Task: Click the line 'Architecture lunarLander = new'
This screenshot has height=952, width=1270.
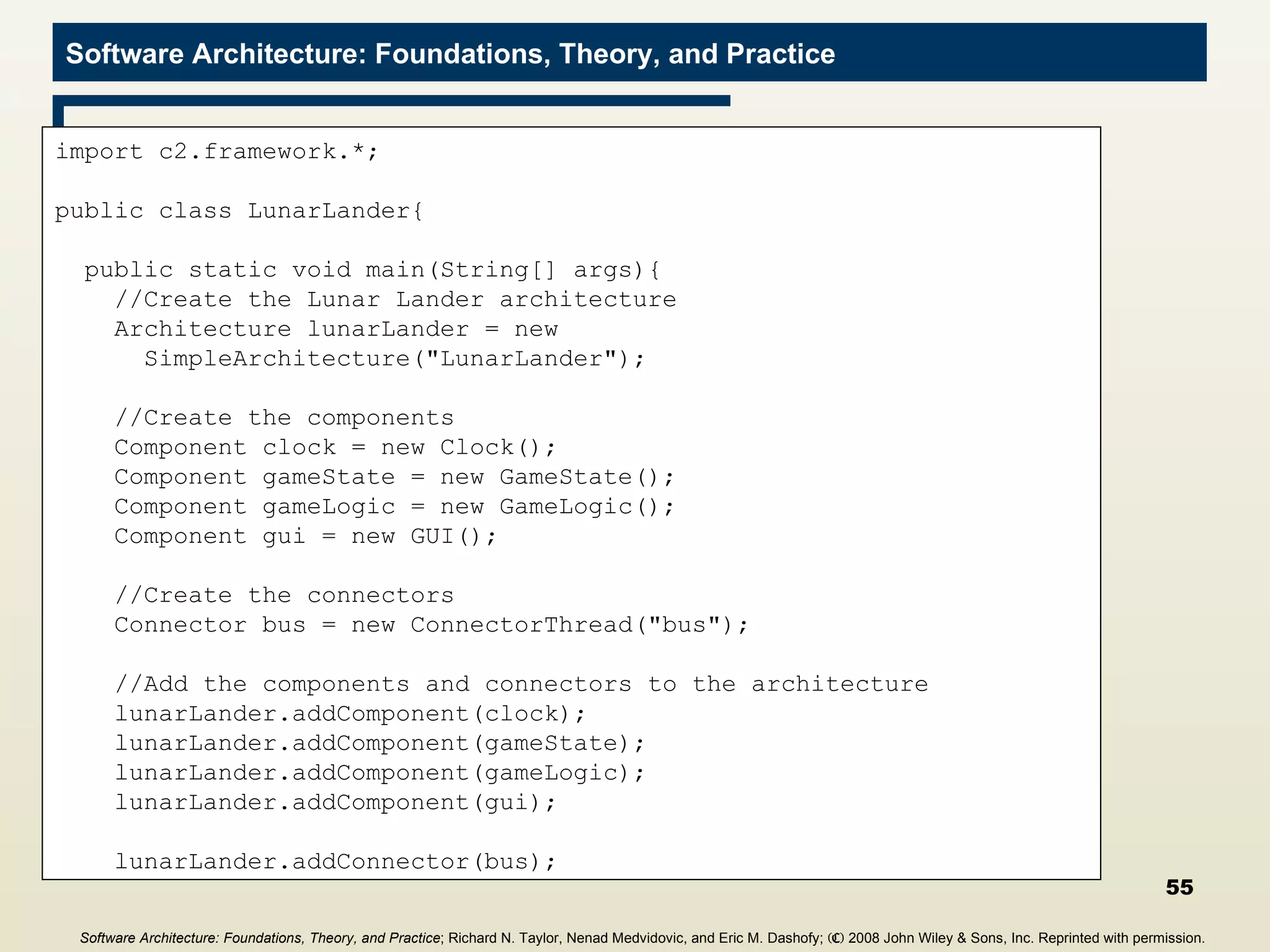Action: pos(336,330)
